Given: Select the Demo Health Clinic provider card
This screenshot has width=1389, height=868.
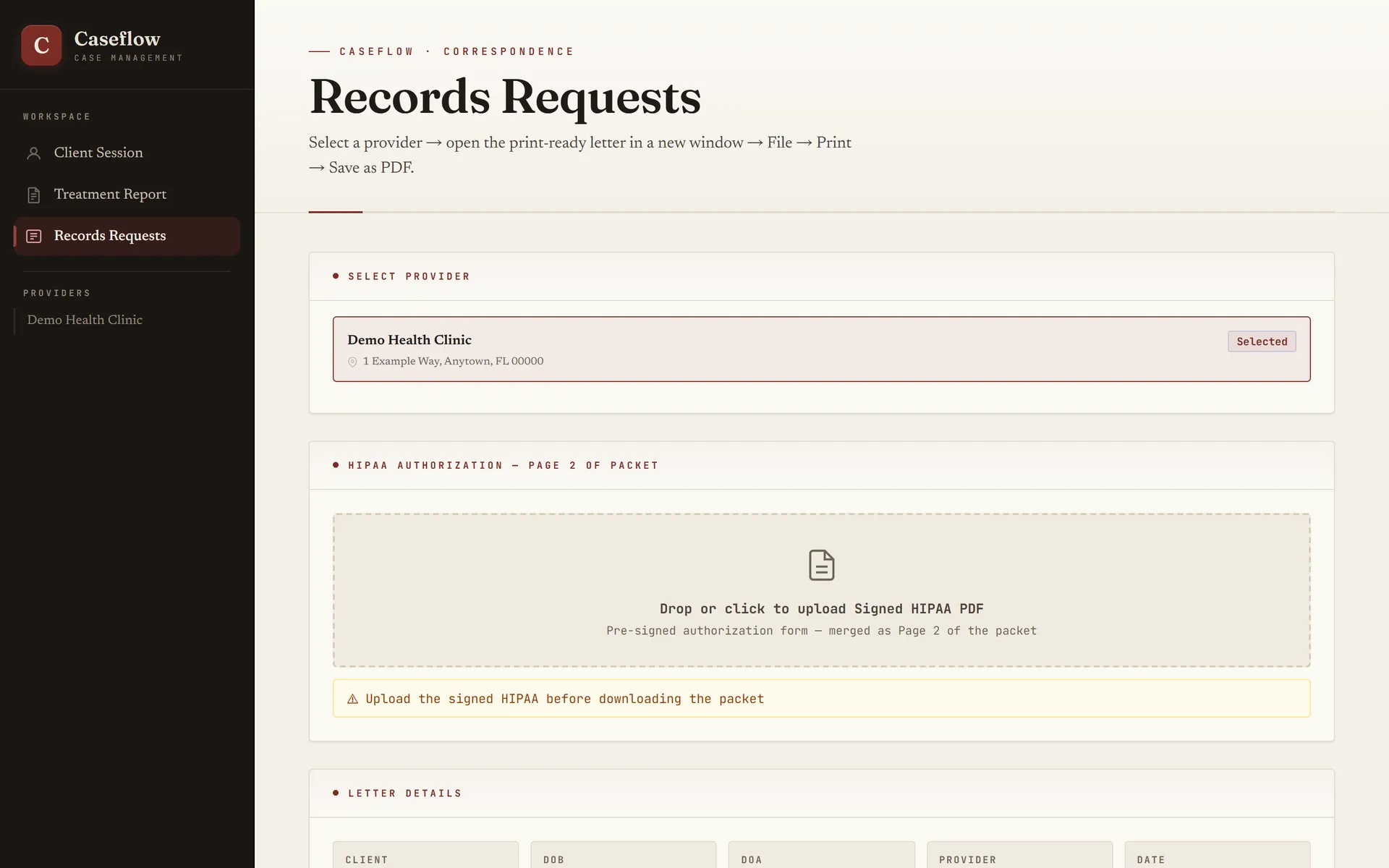Looking at the screenshot, I should pos(821,349).
